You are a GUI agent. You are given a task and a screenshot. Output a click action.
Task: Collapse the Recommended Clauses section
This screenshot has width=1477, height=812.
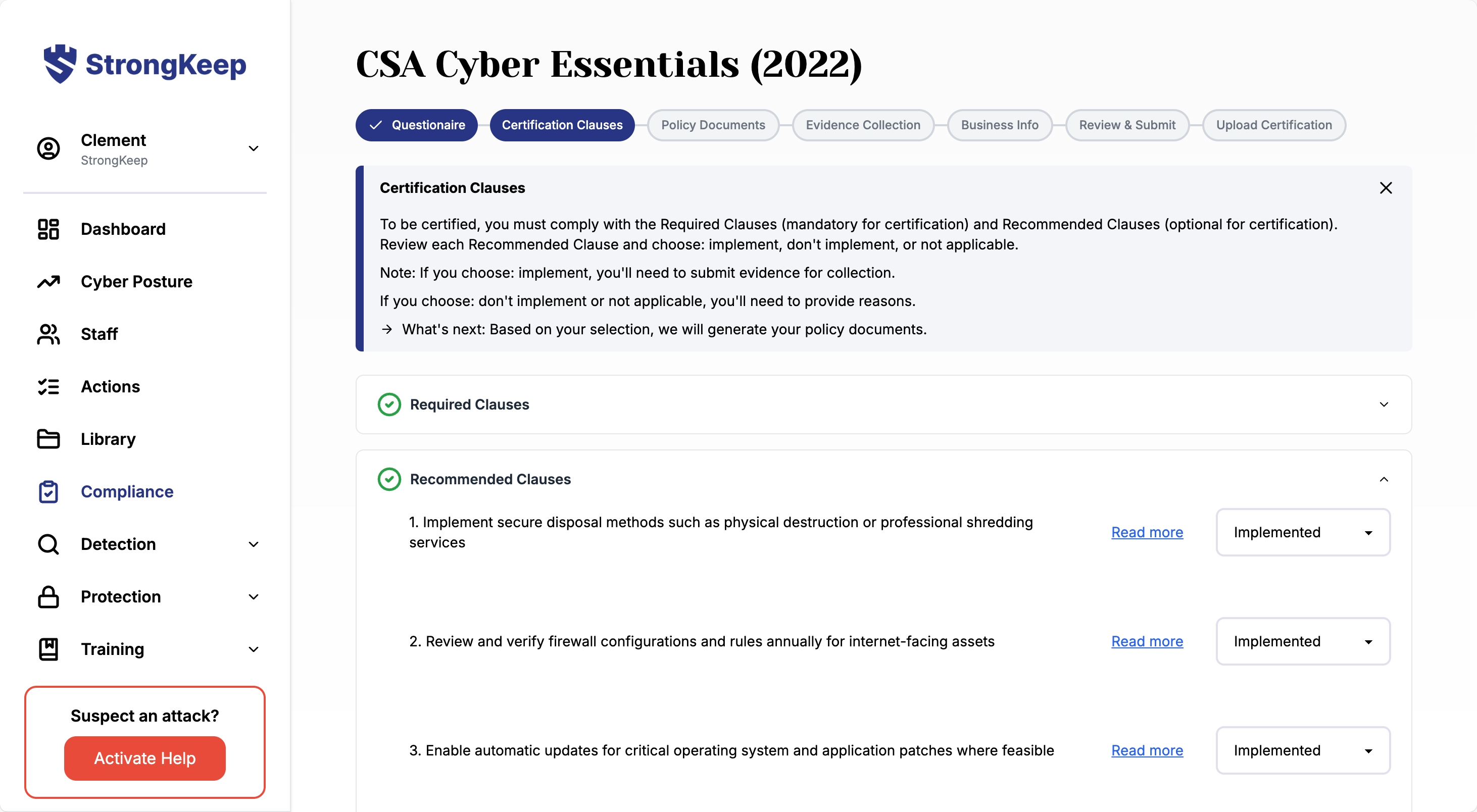click(1384, 479)
